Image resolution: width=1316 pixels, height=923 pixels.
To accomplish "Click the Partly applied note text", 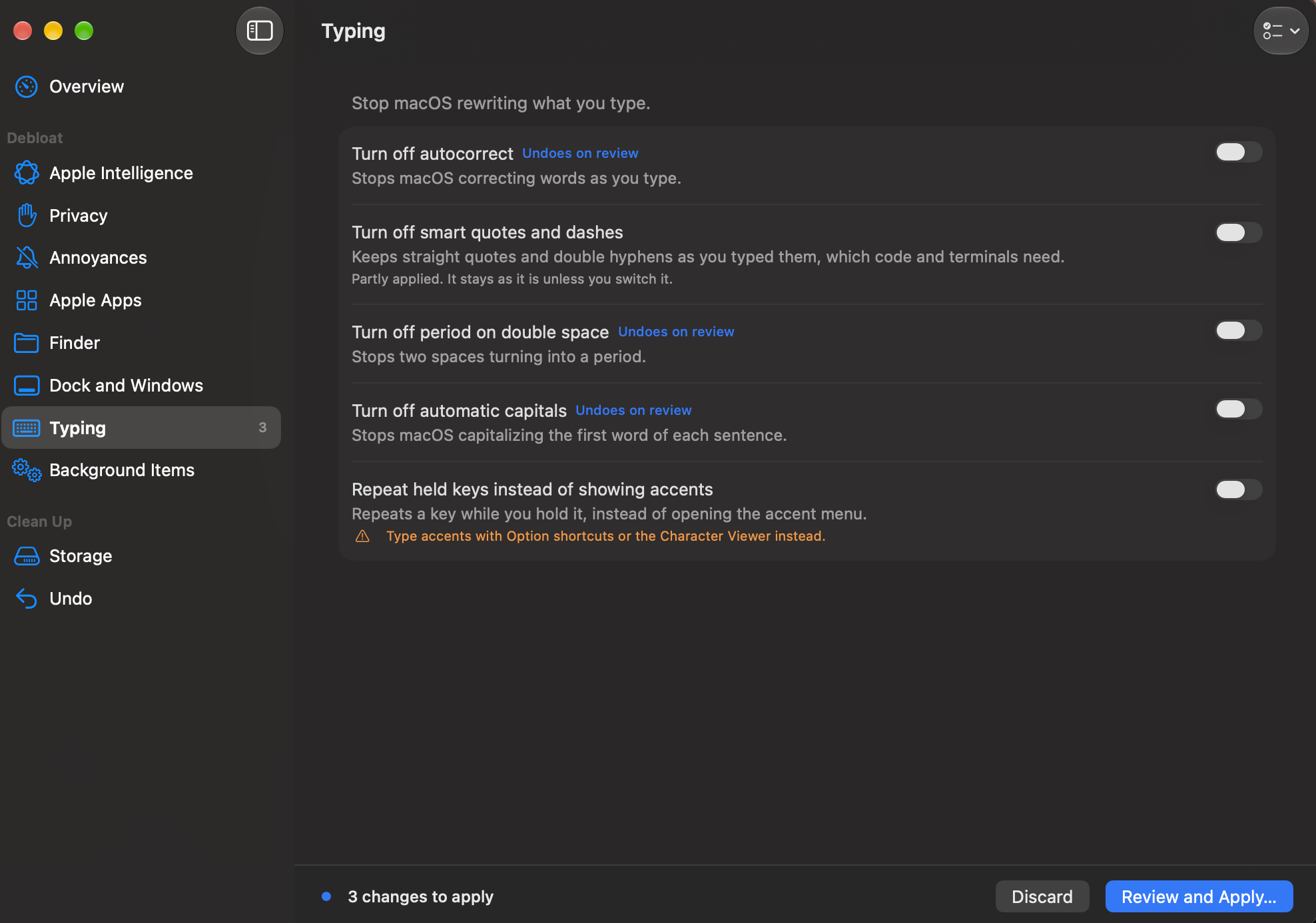I will (512, 279).
